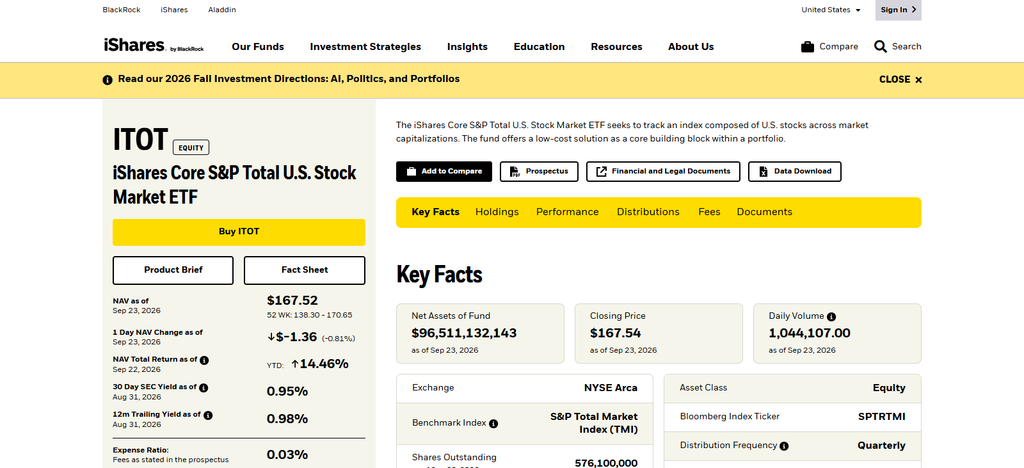The height and width of the screenshot is (468, 1024).
Task: Click the info icon beside 12m Trailing Yield
Action: coord(208,414)
